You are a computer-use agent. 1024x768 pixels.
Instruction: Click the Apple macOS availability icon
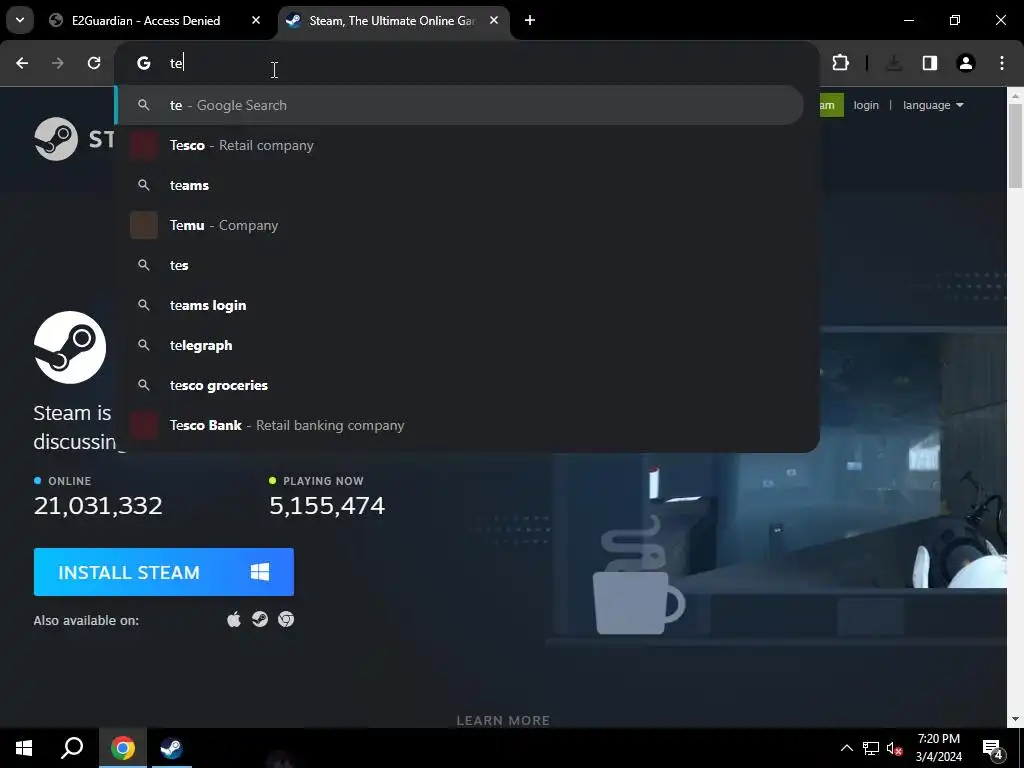point(234,619)
